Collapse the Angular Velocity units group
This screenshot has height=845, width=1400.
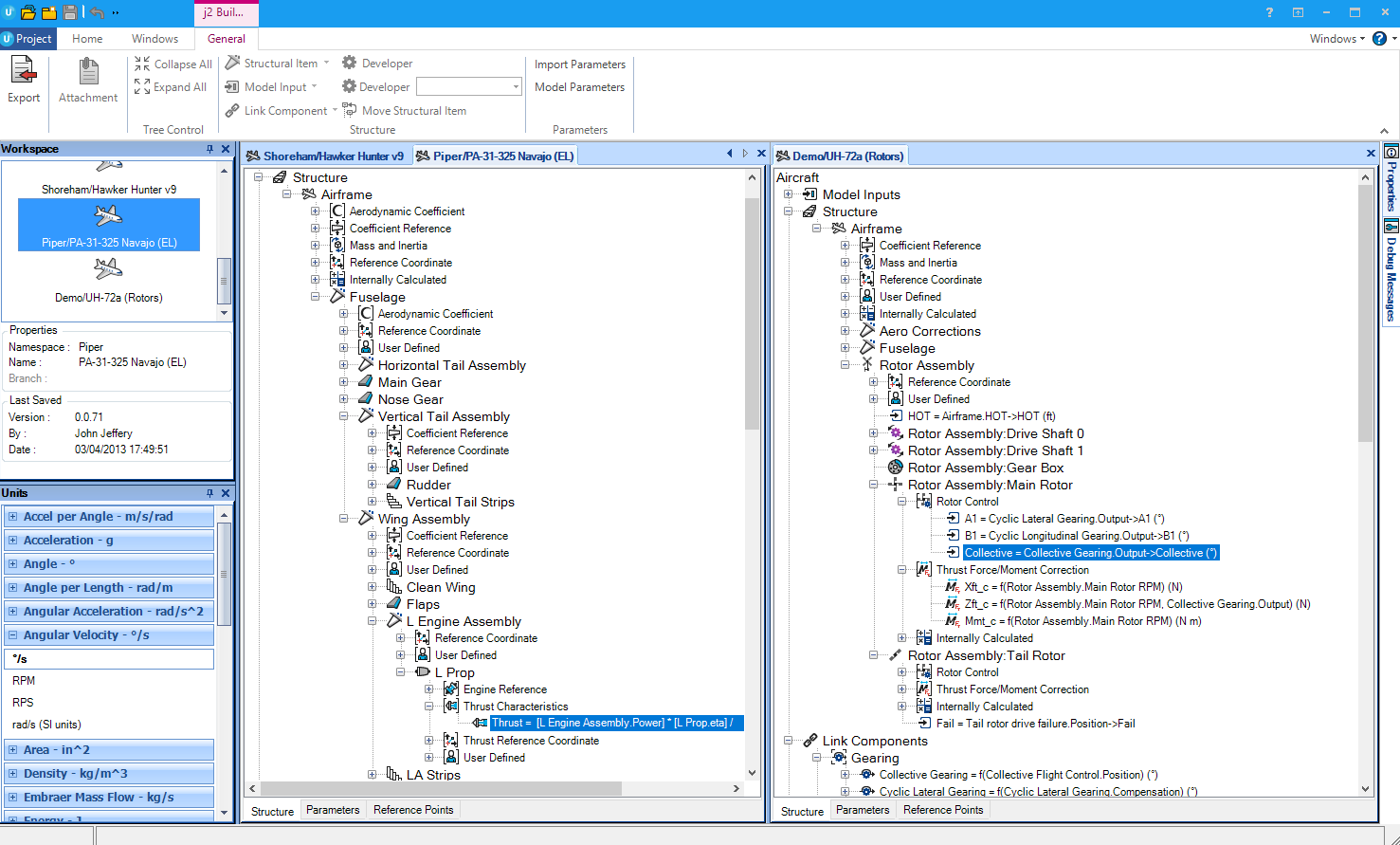coord(13,635)
